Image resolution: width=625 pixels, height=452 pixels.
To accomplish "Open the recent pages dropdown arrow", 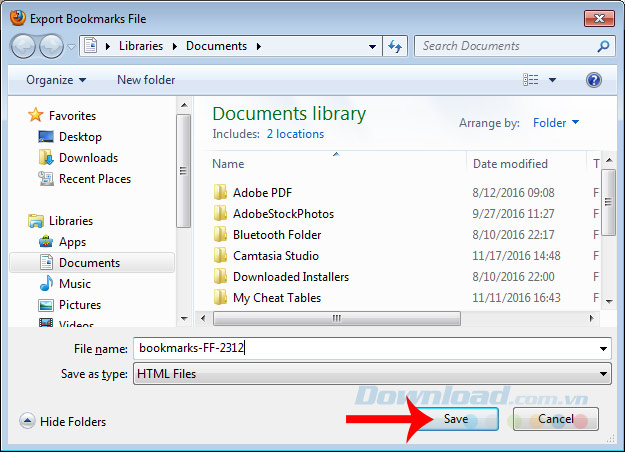I will click(71, 47).
